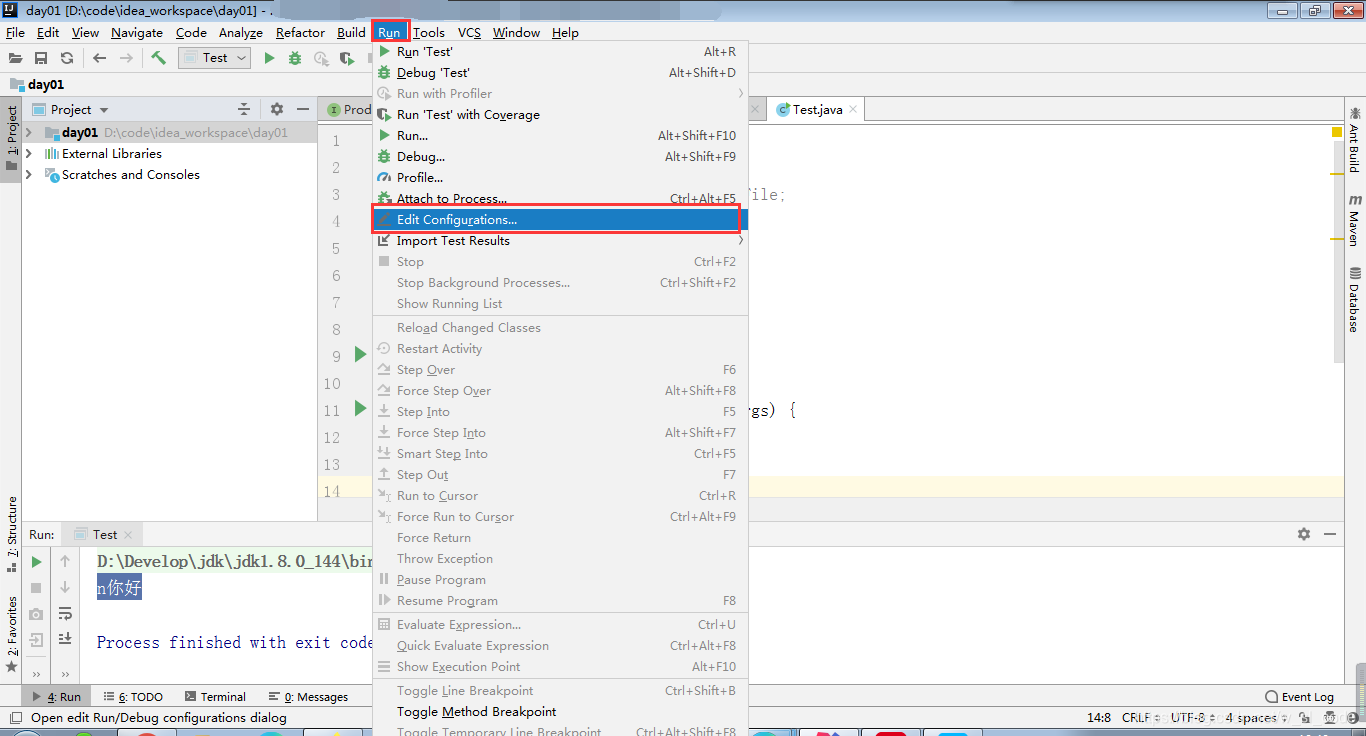Open the Ant Build side panel
This screenshot has height=736, width=1366.
1354,140
